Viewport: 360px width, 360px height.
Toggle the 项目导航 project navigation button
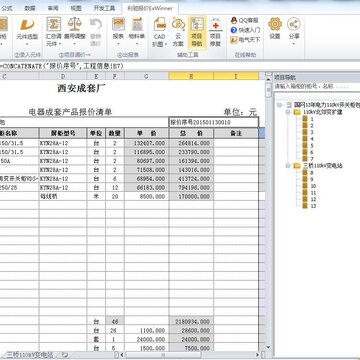coord(197,33)
